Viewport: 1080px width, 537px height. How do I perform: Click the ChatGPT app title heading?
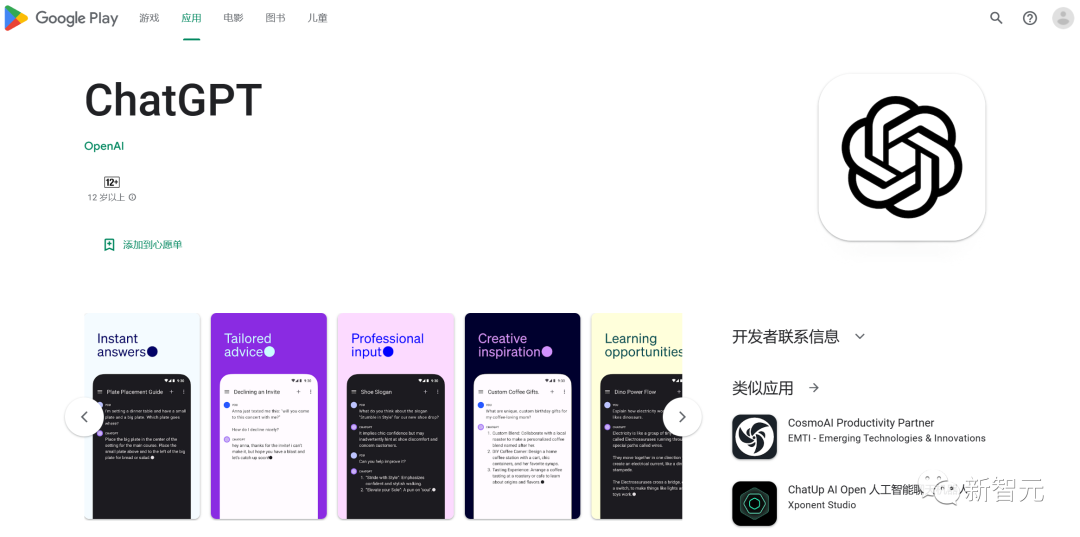click(173, 101)
